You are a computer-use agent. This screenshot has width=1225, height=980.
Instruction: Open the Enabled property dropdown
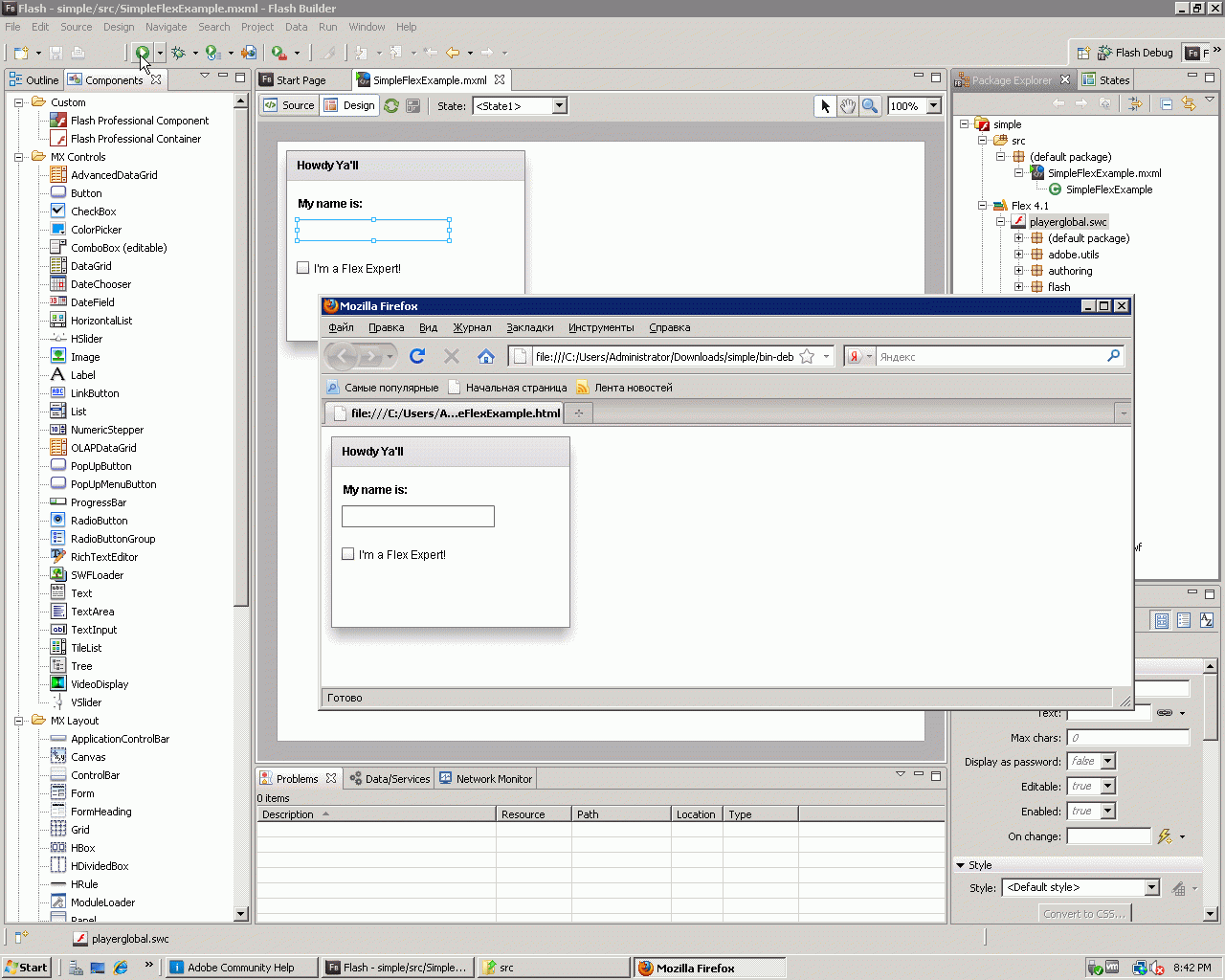point(1108,812)
